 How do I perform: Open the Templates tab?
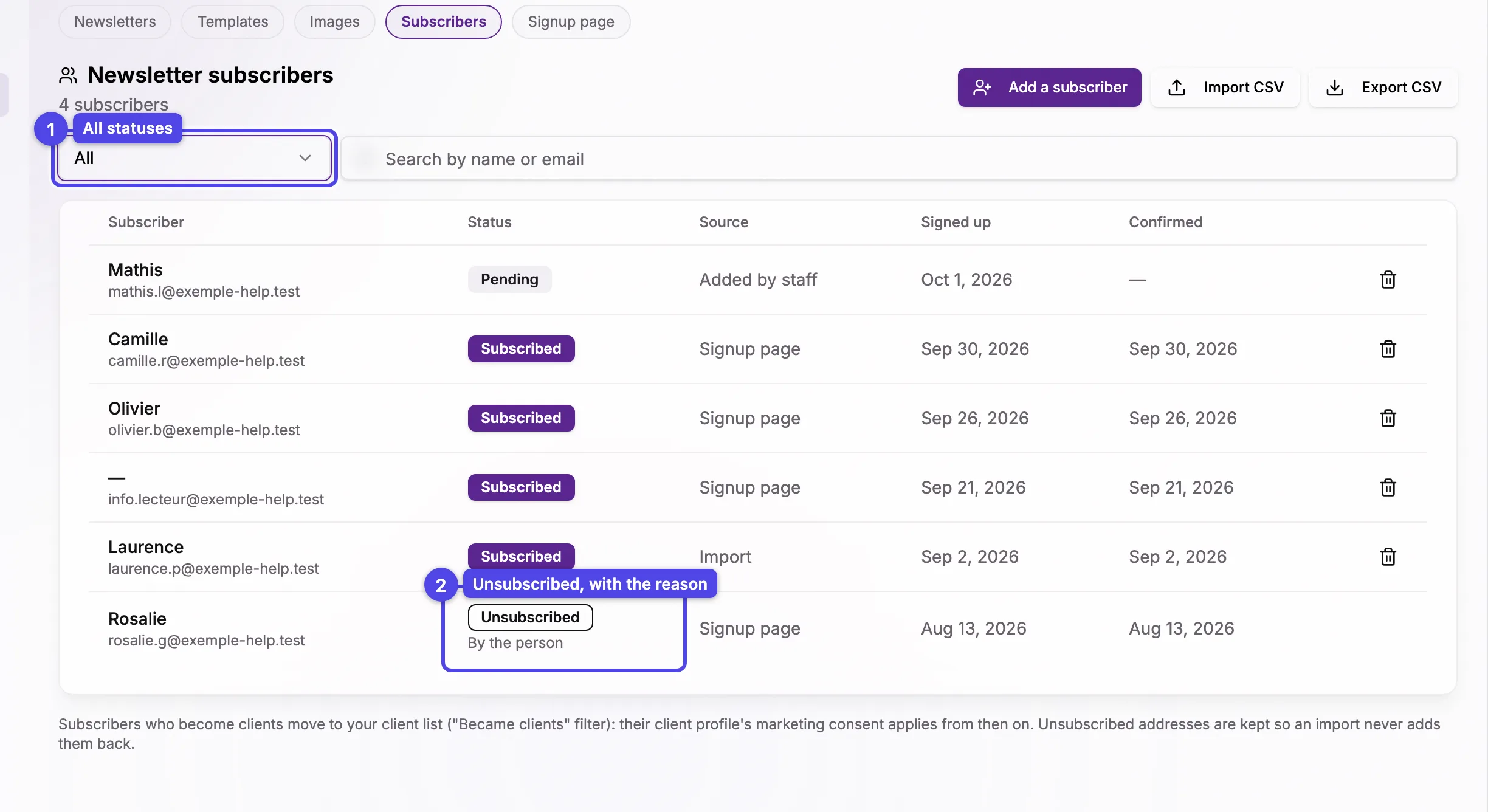pos(233,22)
